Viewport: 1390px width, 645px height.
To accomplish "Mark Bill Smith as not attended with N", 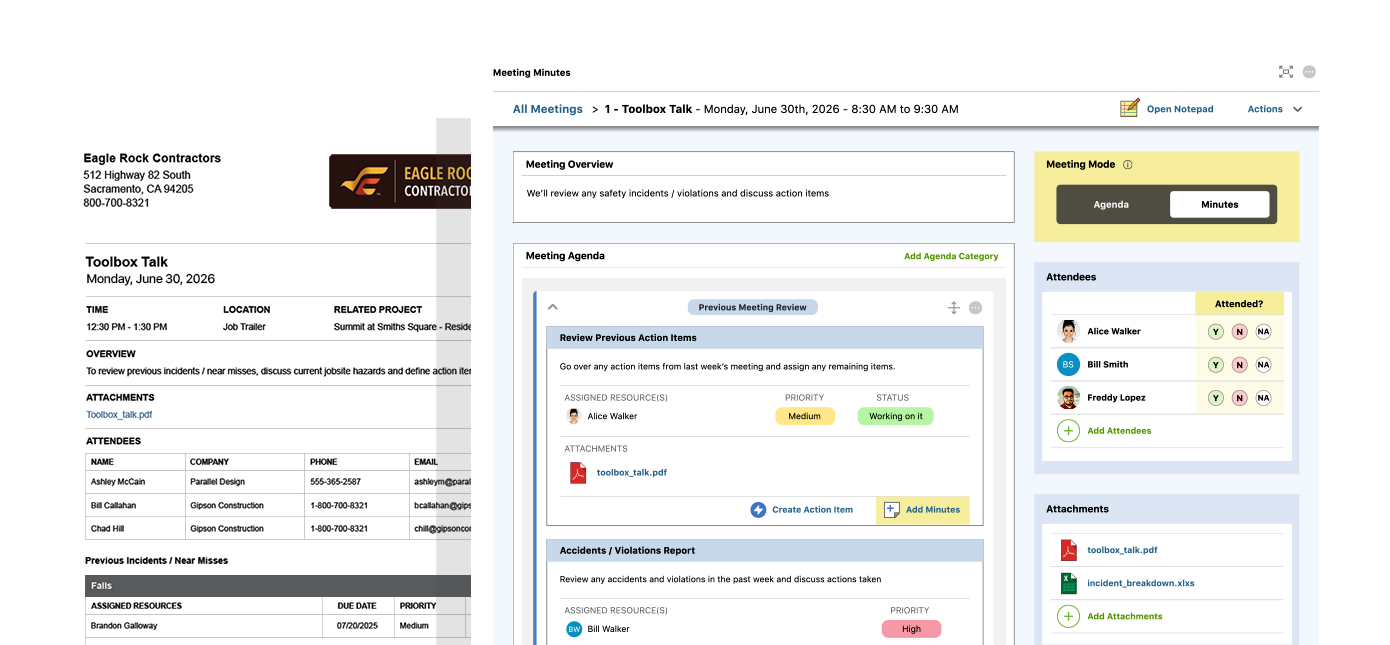I will coord(1239,364).
